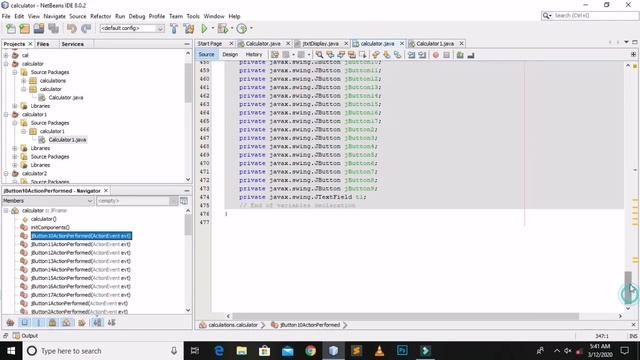
Task: Toggle Show Inner Classes filter in Navigator
Action: (67, 322)
